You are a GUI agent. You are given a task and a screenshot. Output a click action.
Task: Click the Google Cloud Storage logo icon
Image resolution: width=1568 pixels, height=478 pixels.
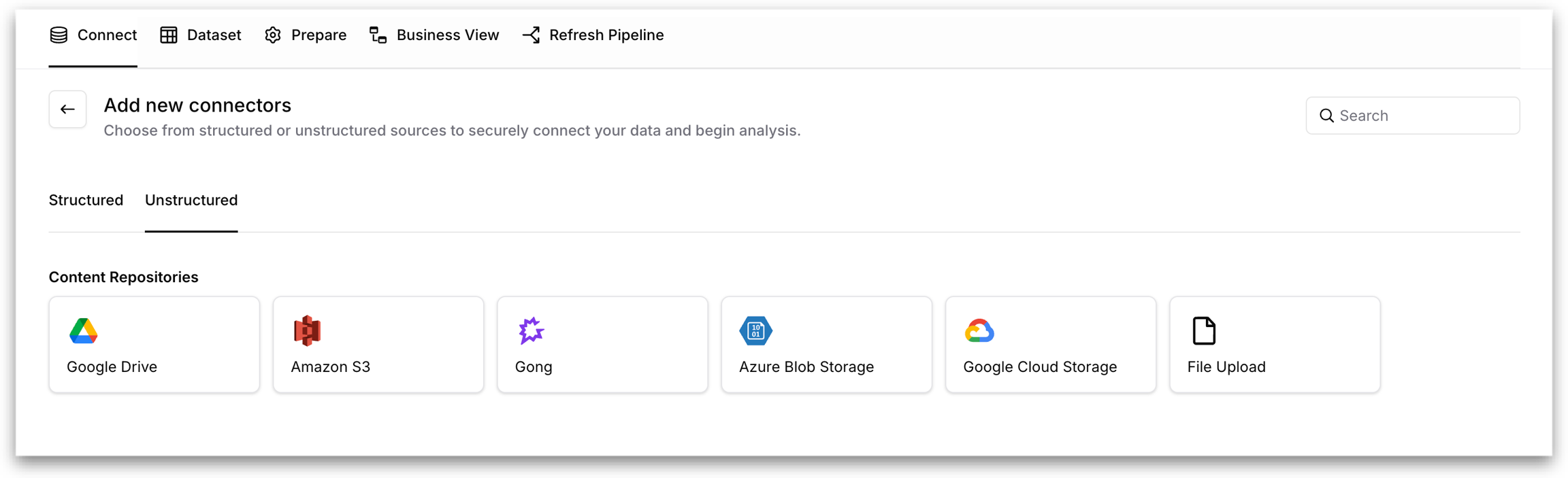pos(979,331)
